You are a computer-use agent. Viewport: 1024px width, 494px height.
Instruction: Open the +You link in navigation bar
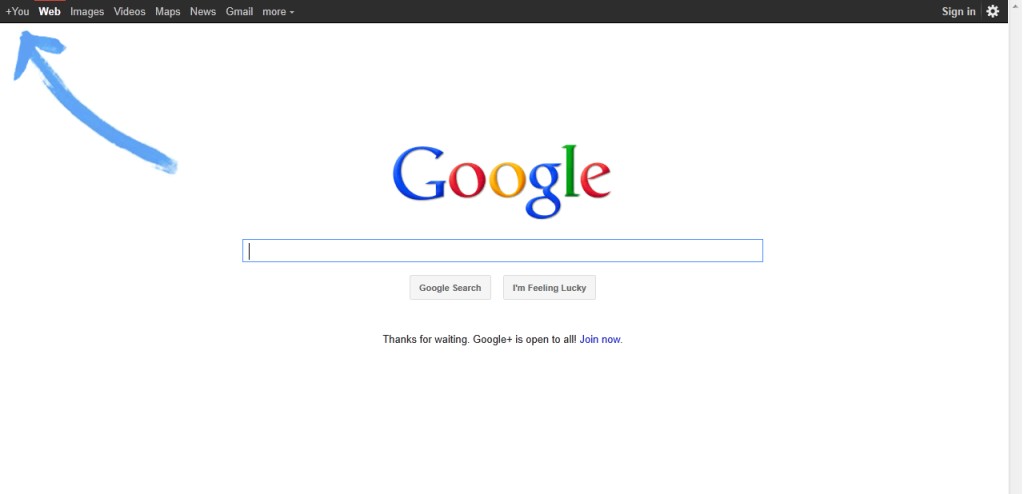(x=18, y=12)
